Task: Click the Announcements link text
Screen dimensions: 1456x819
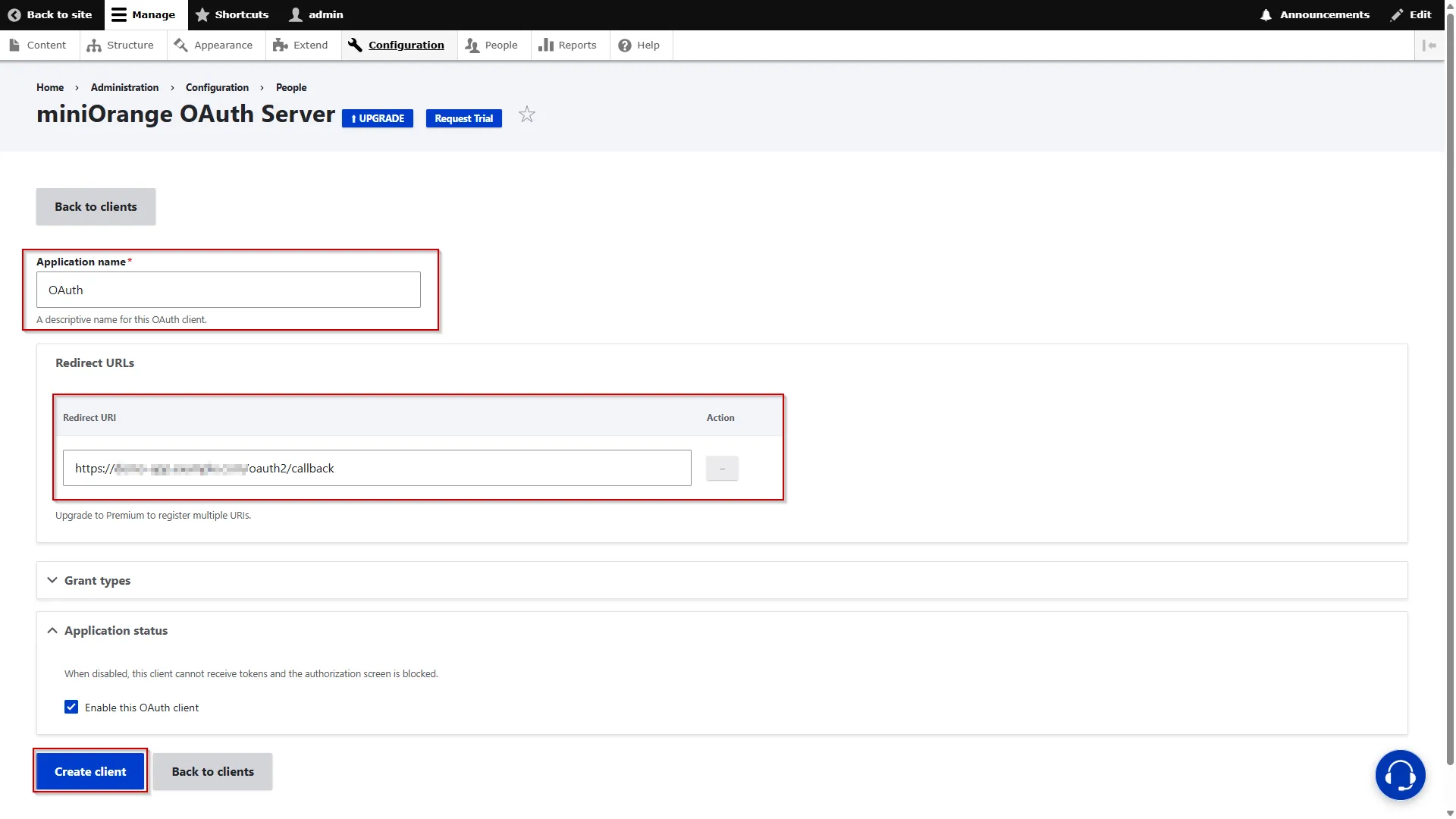Action: (x=1325, y=15)
